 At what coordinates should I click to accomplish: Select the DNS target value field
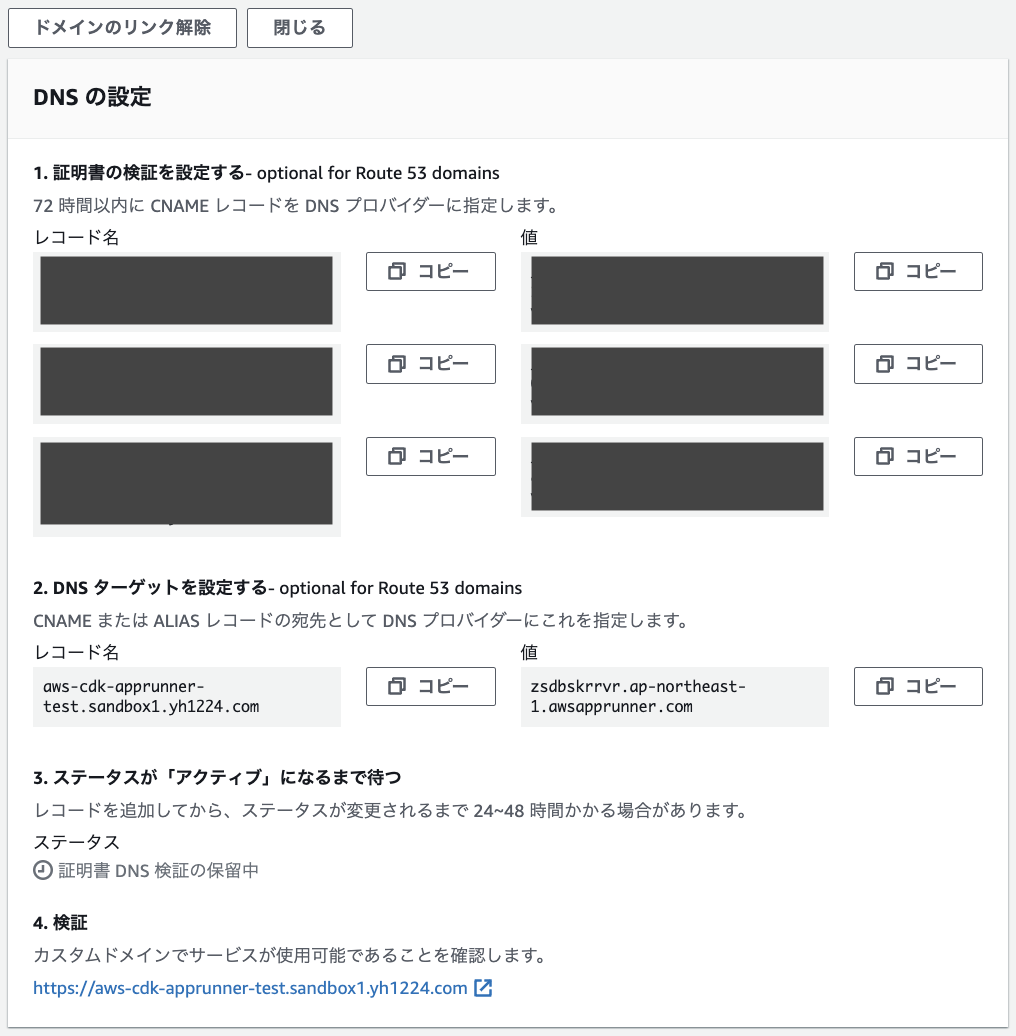(674, 697)
